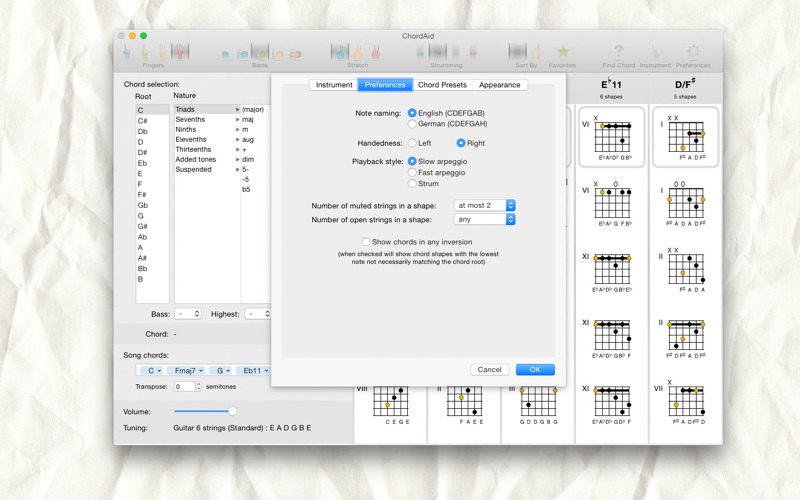Screen dimensions: 800x500
Task: Open the Eb11 song chord menu
Action: tap(253, 370)
